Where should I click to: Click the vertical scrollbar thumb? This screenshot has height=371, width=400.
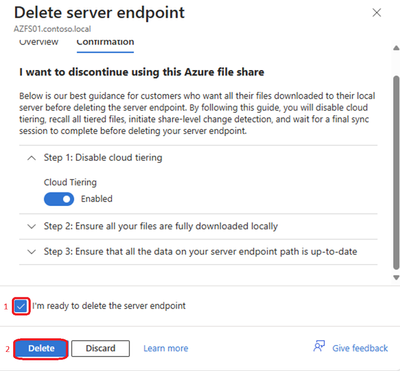(396, 172)
